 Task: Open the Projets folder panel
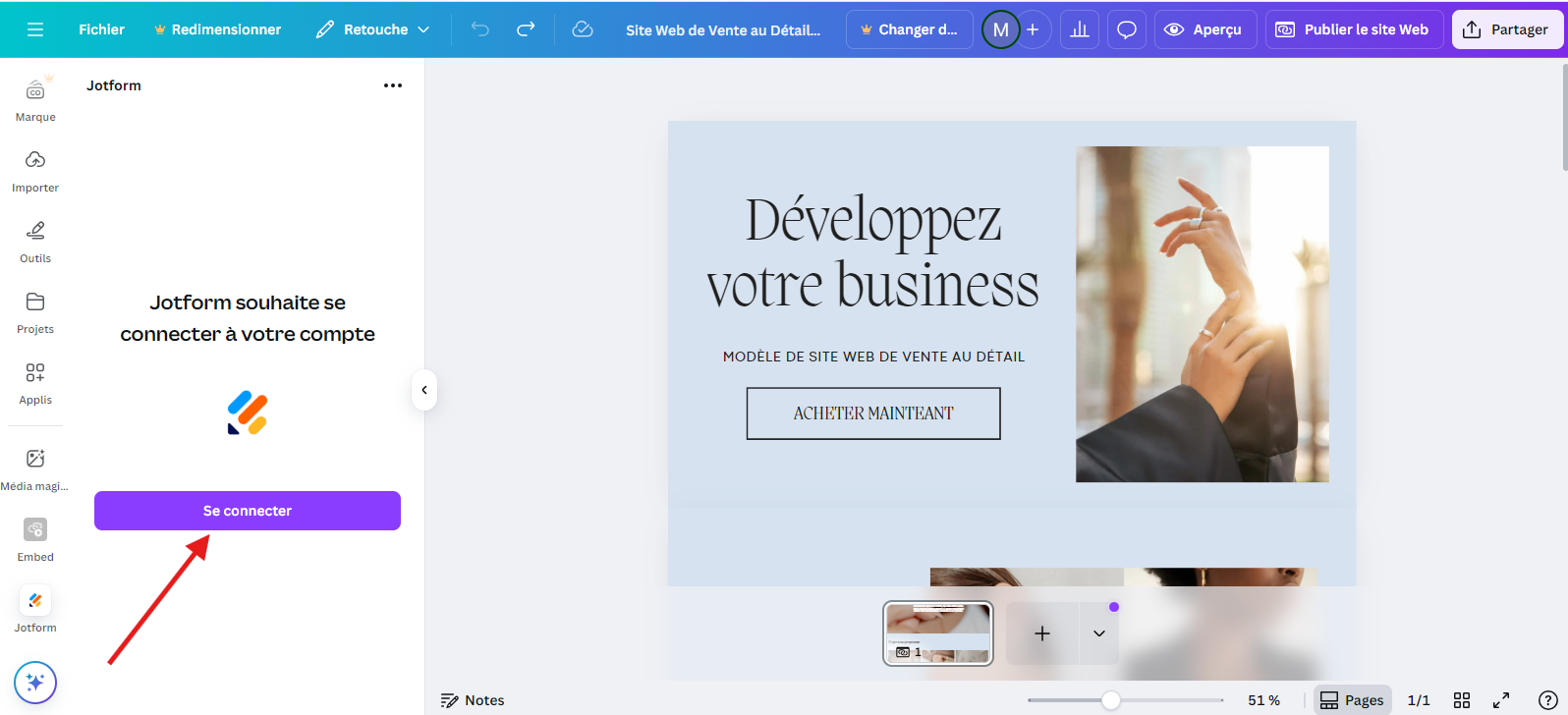click(x=35, y=312)
